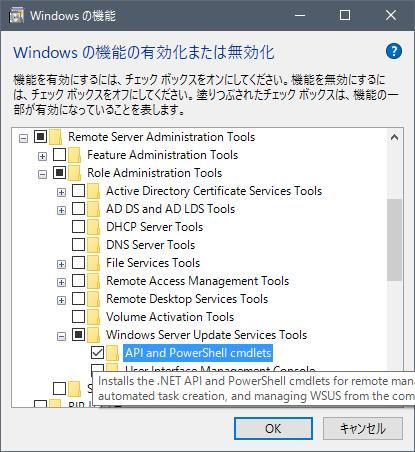Click the API and PowerShell cmdlets folder icon

[x=113, y=353]
